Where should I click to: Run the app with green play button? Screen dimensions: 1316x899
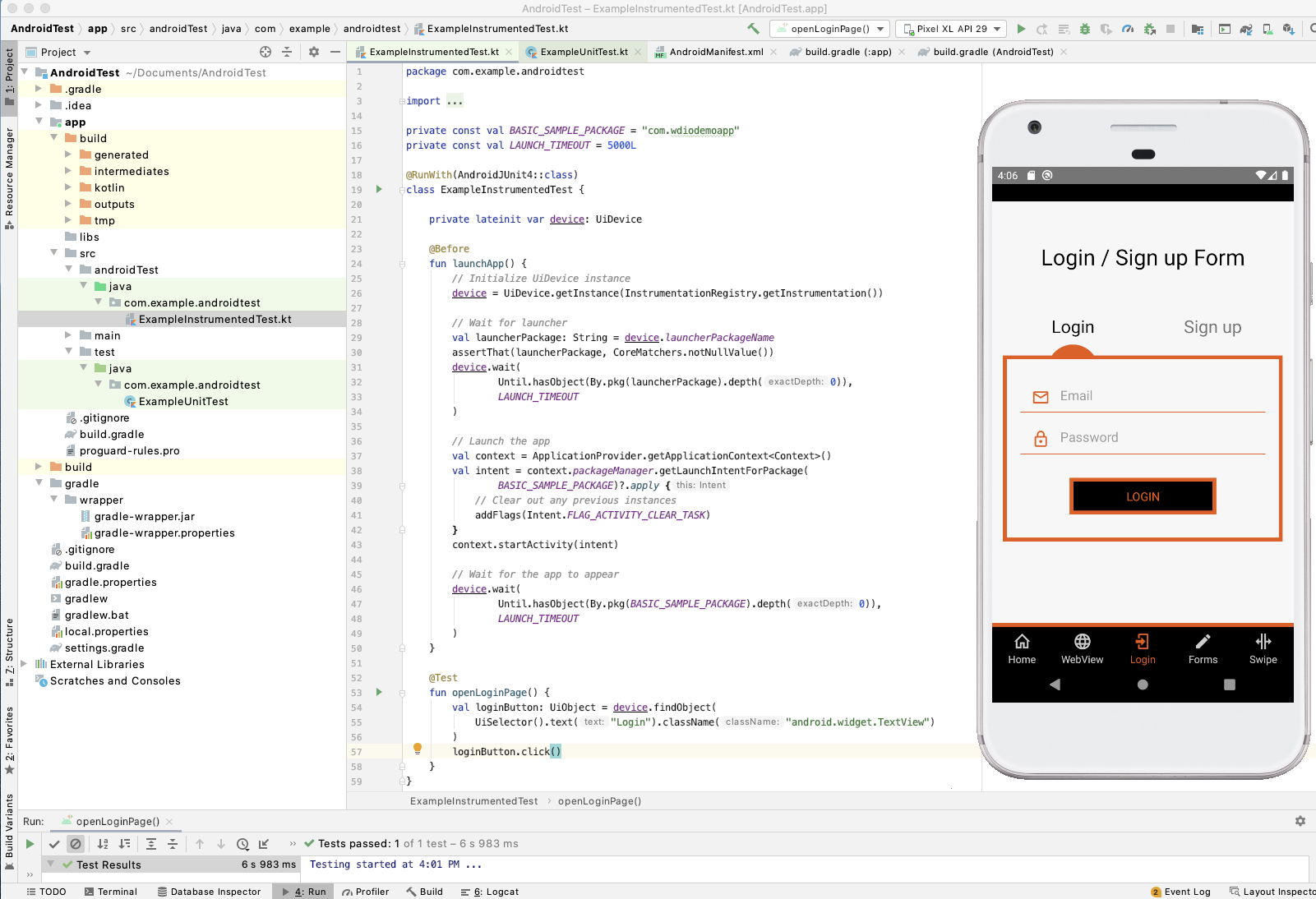(x=1021, y=29)
